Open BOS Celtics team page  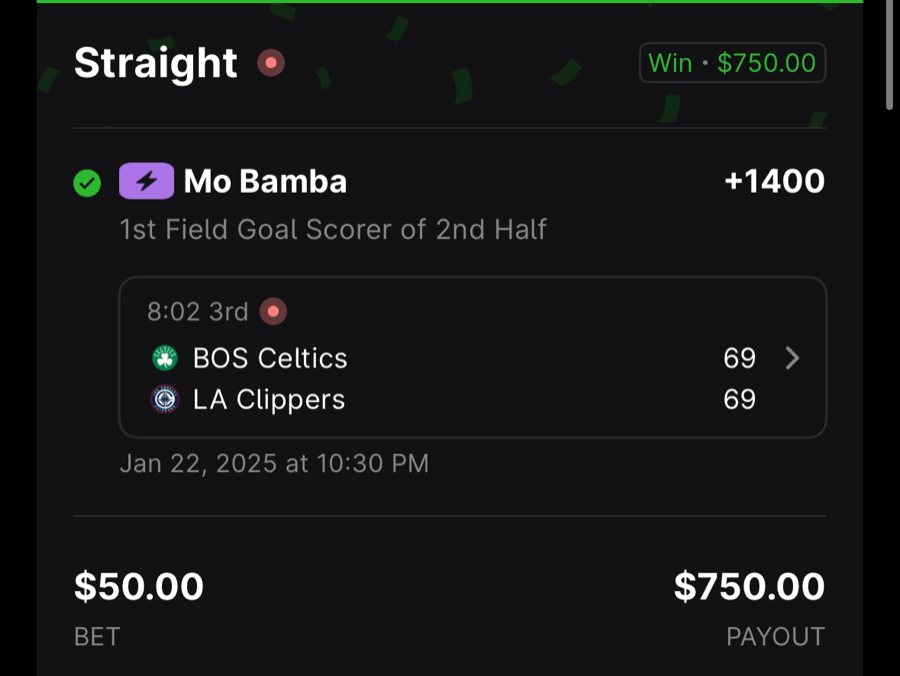tap(270, 357)
